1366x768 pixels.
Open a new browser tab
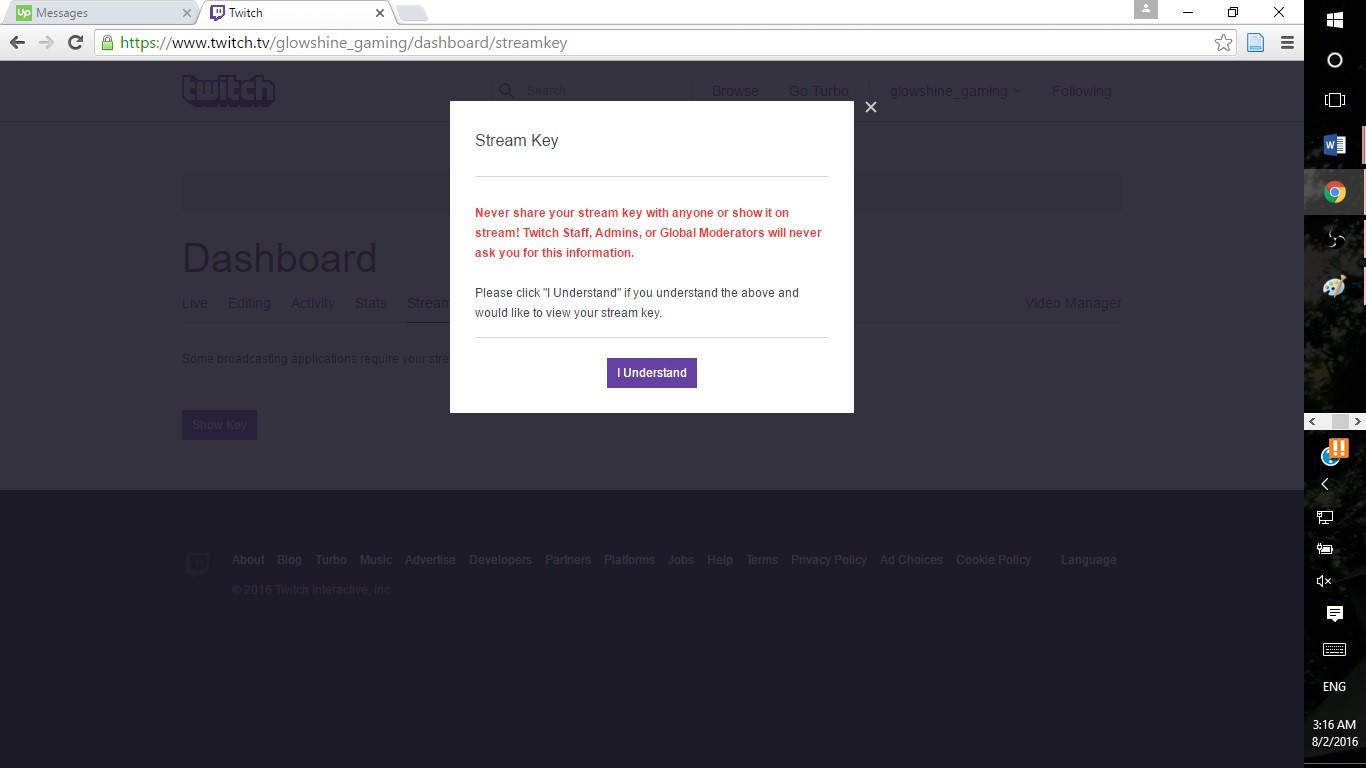point(412,13)
